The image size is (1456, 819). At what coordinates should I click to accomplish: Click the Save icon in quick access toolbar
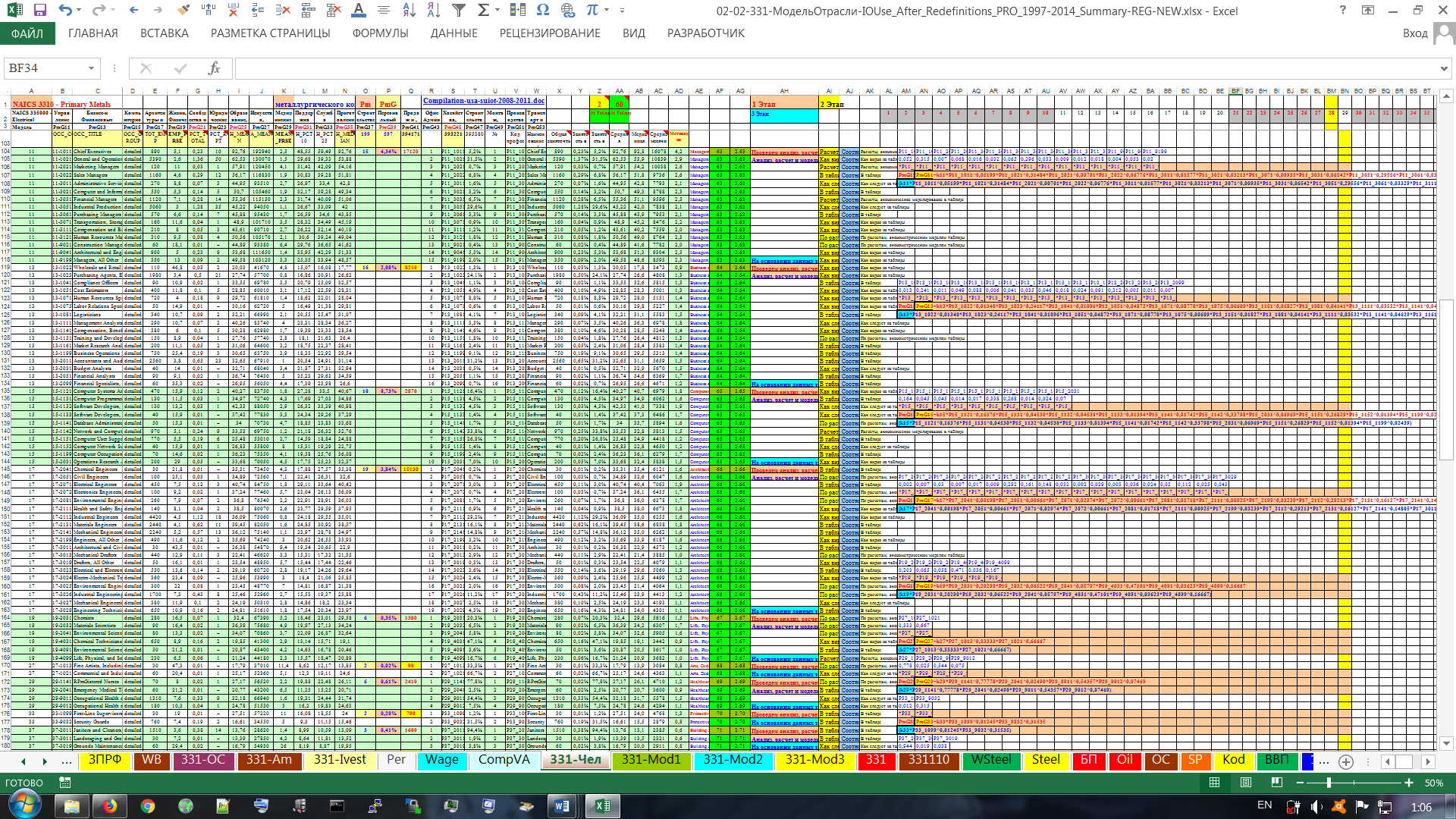[39, 11]
